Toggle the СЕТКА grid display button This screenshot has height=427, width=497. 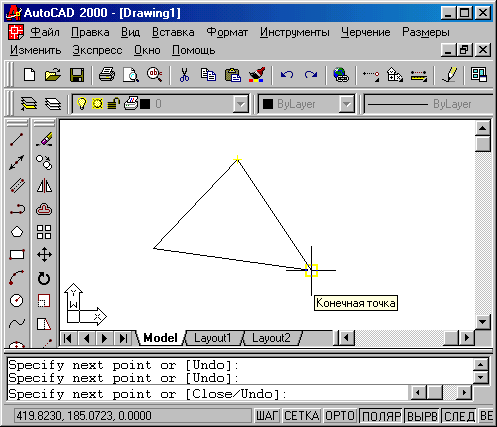301,416
